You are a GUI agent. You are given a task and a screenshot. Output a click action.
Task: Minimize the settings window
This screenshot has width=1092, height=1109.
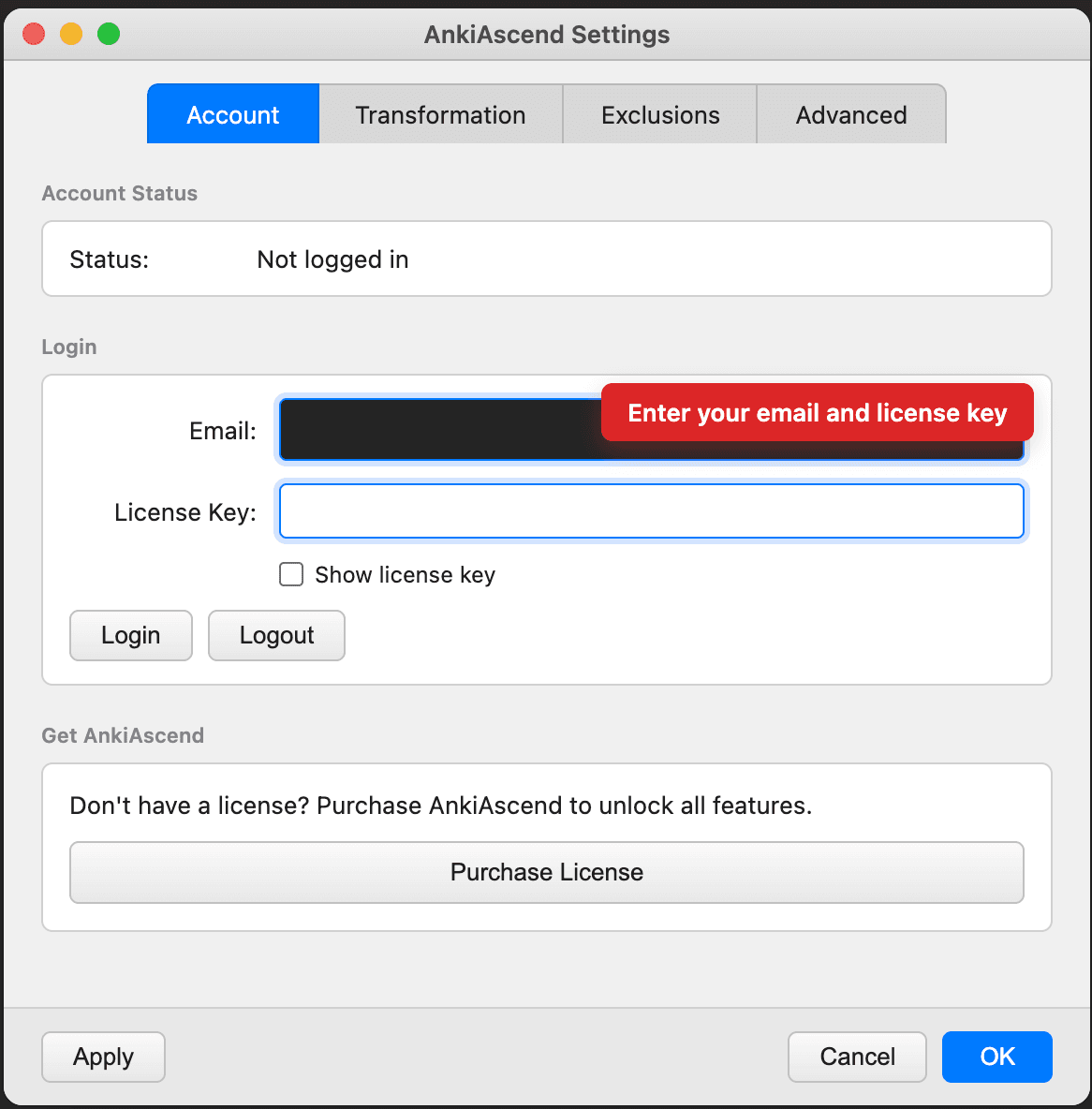[x=70, y=33]
